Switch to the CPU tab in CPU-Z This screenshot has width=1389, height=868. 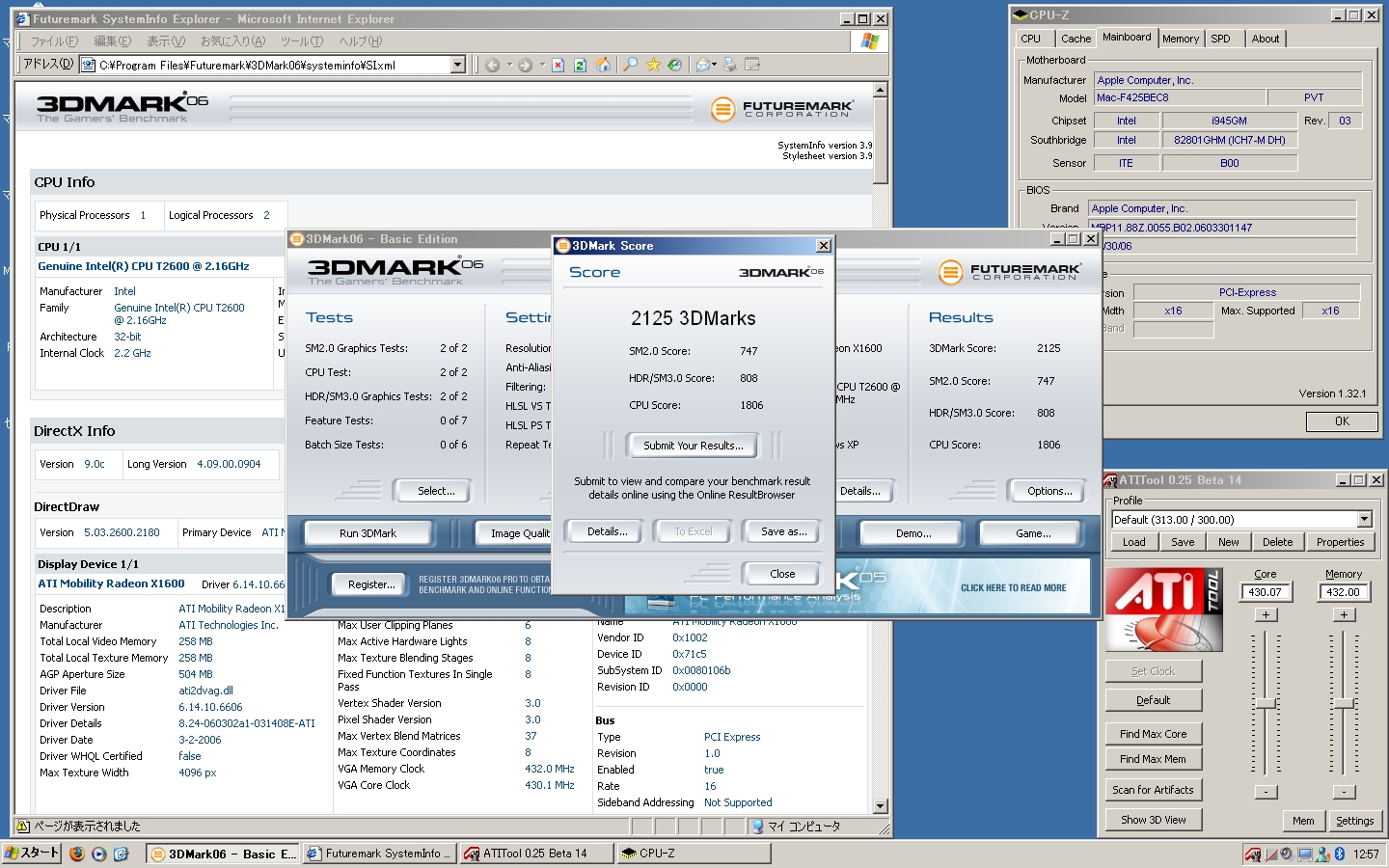pos(1031,39)
